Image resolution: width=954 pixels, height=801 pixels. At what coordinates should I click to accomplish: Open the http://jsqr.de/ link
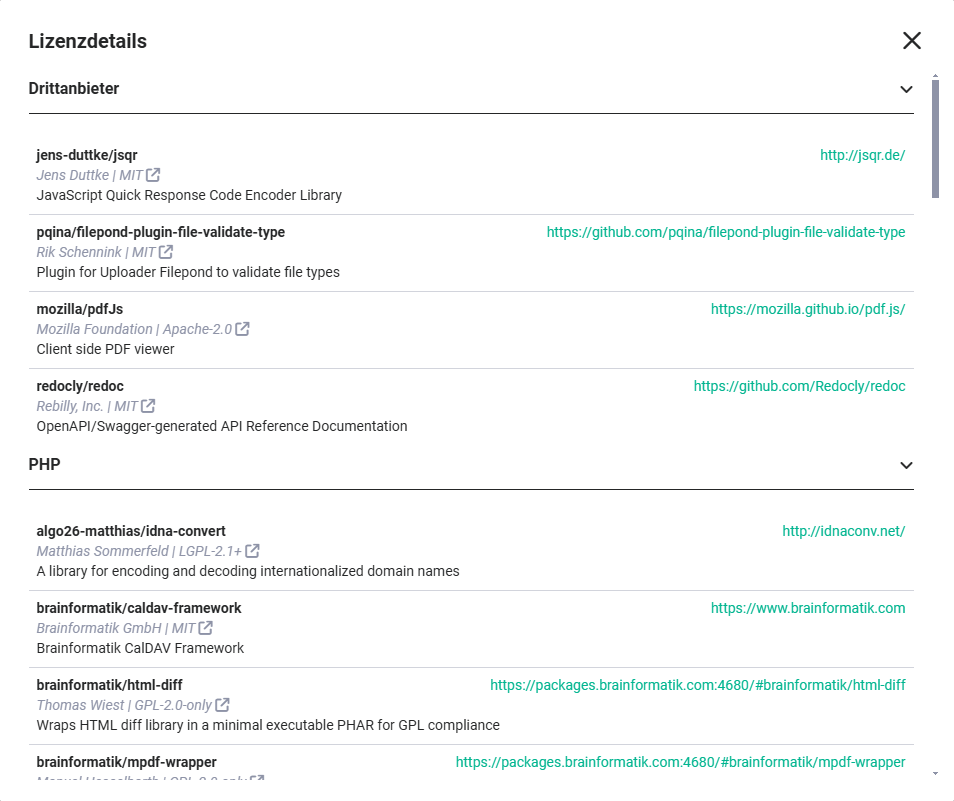pyautogui.click(x=862, y=155)
